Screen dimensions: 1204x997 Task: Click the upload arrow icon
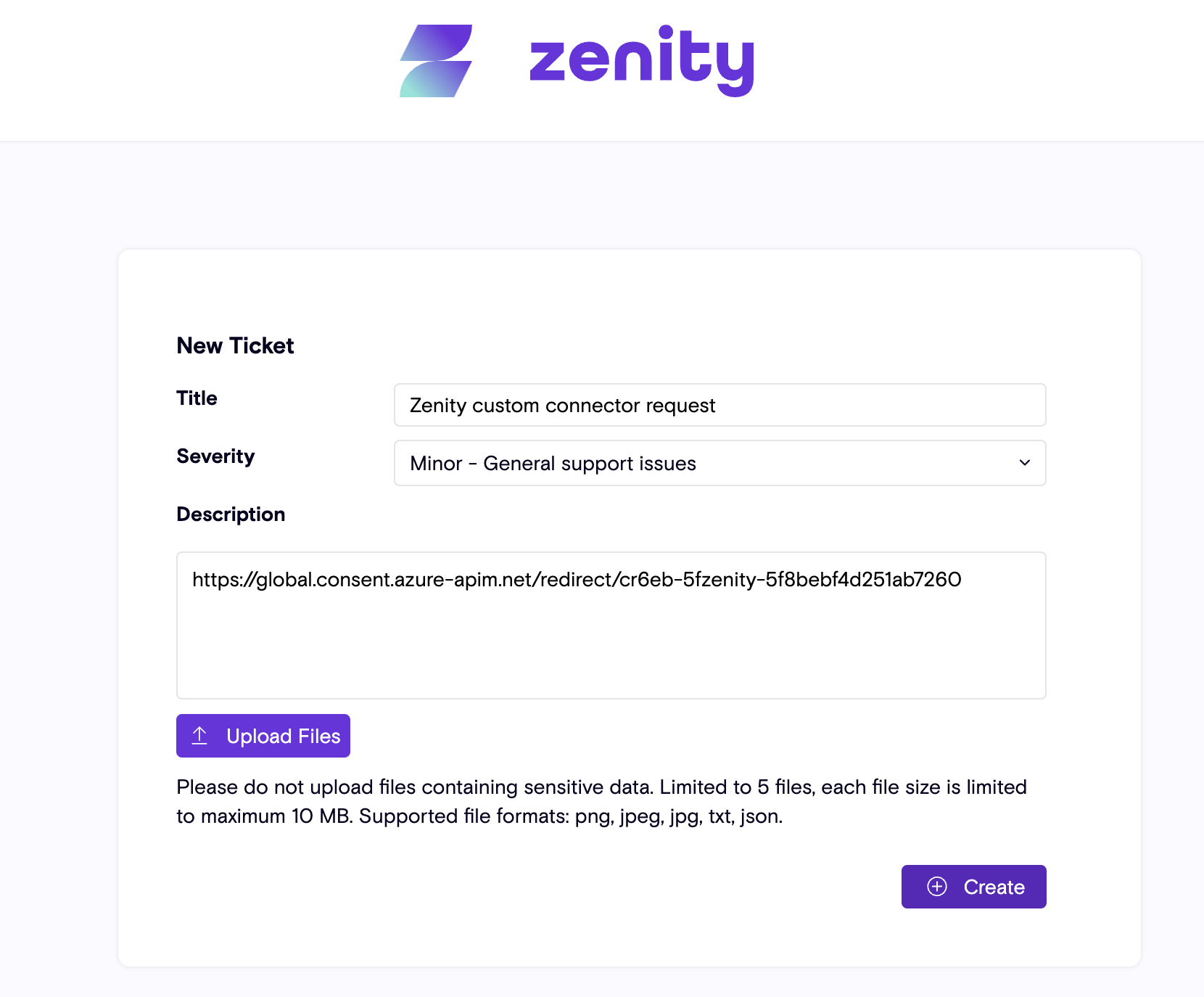point(199,736)
